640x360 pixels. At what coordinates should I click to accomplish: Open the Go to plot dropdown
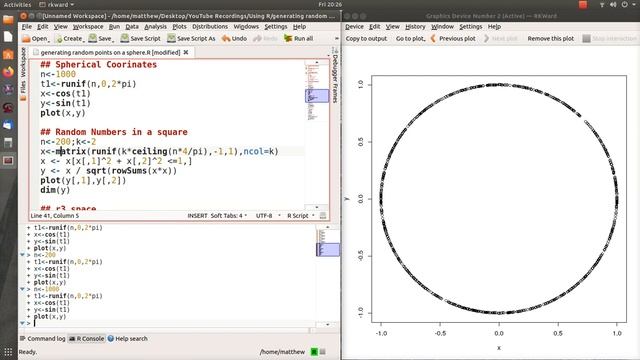[410, 38]
